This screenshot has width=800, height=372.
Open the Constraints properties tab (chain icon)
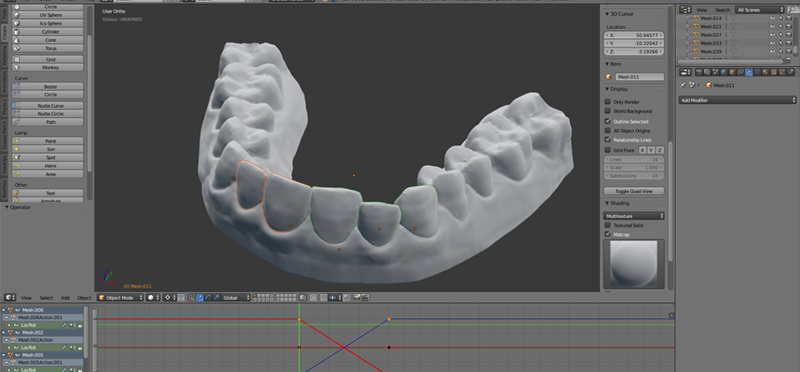(x=740, y=72)
